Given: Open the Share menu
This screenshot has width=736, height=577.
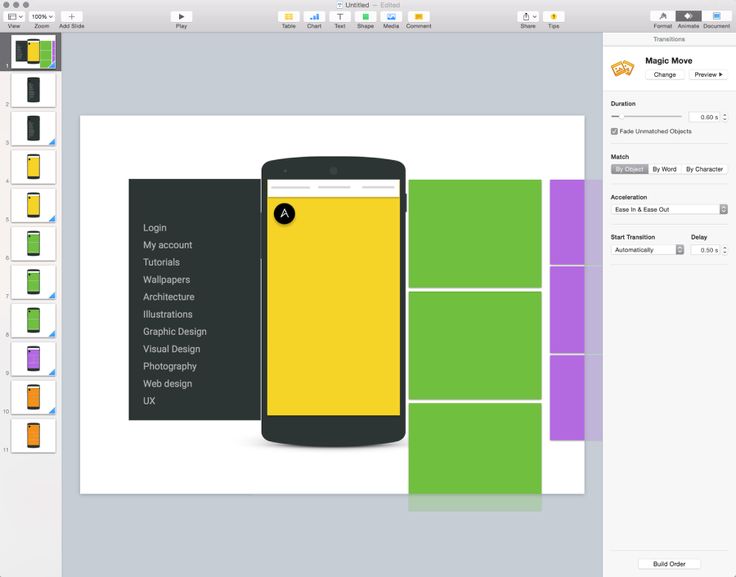Looking at the screenshot, I should [528, 16].
